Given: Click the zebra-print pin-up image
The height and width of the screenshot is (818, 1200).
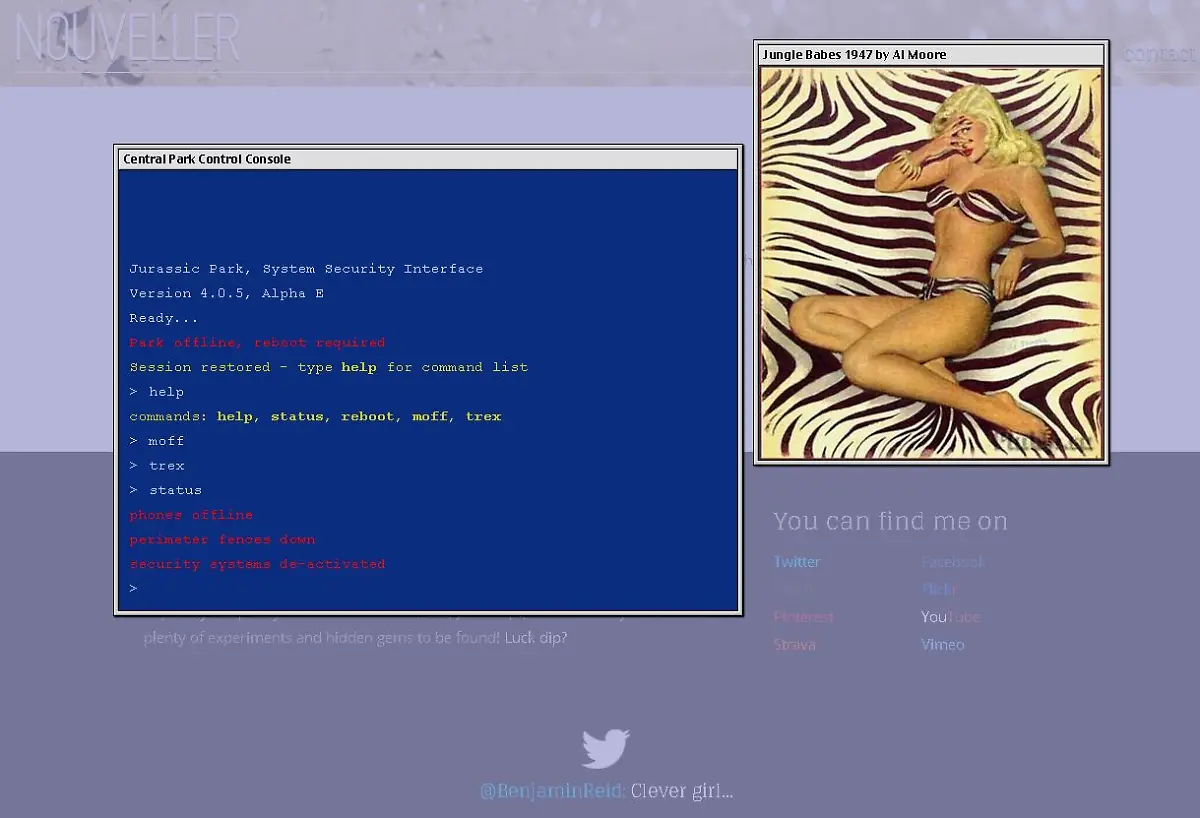Looking at the screenshot, I should point(930,263).
